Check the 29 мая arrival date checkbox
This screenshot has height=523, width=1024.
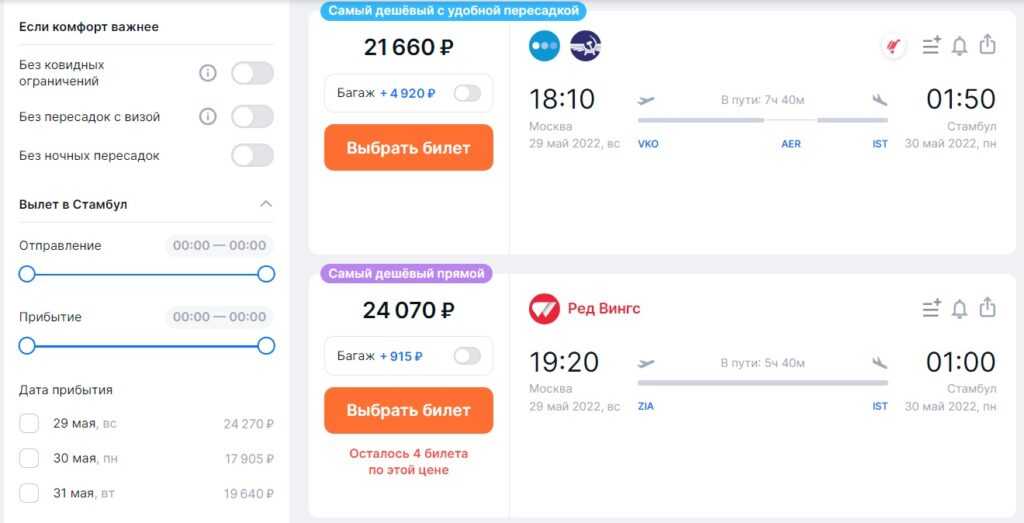[30, 423]
